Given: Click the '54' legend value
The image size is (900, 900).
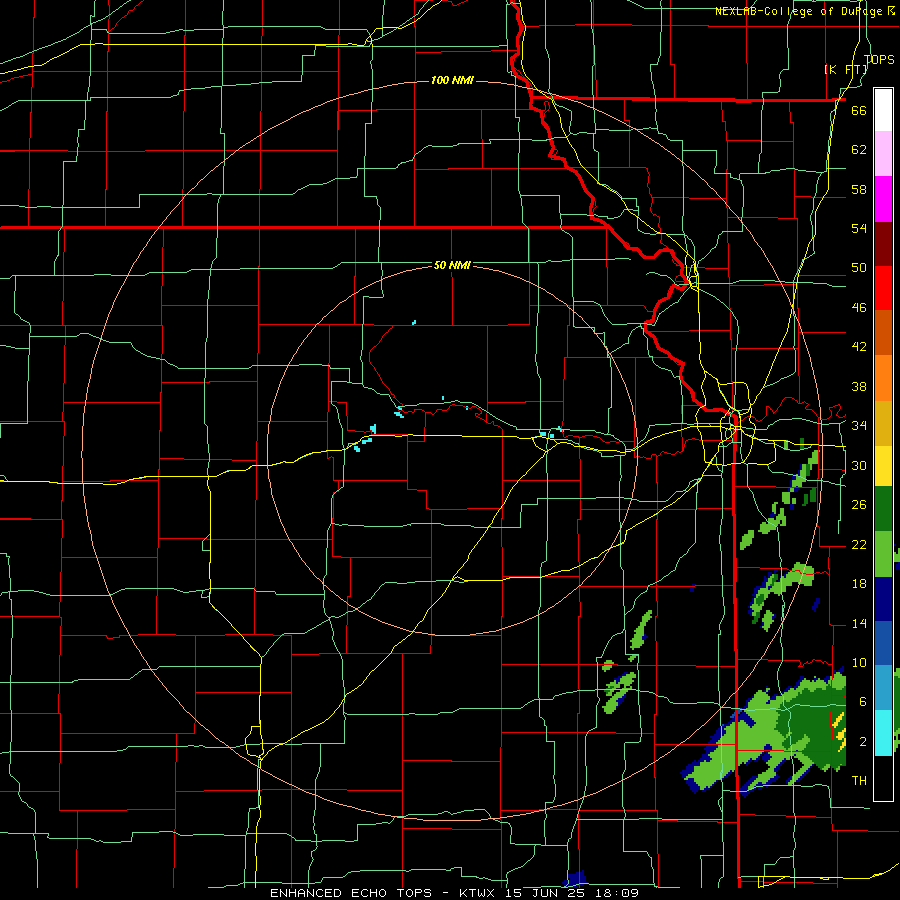Looking at the screenshot, I should (x=859, y=228).
